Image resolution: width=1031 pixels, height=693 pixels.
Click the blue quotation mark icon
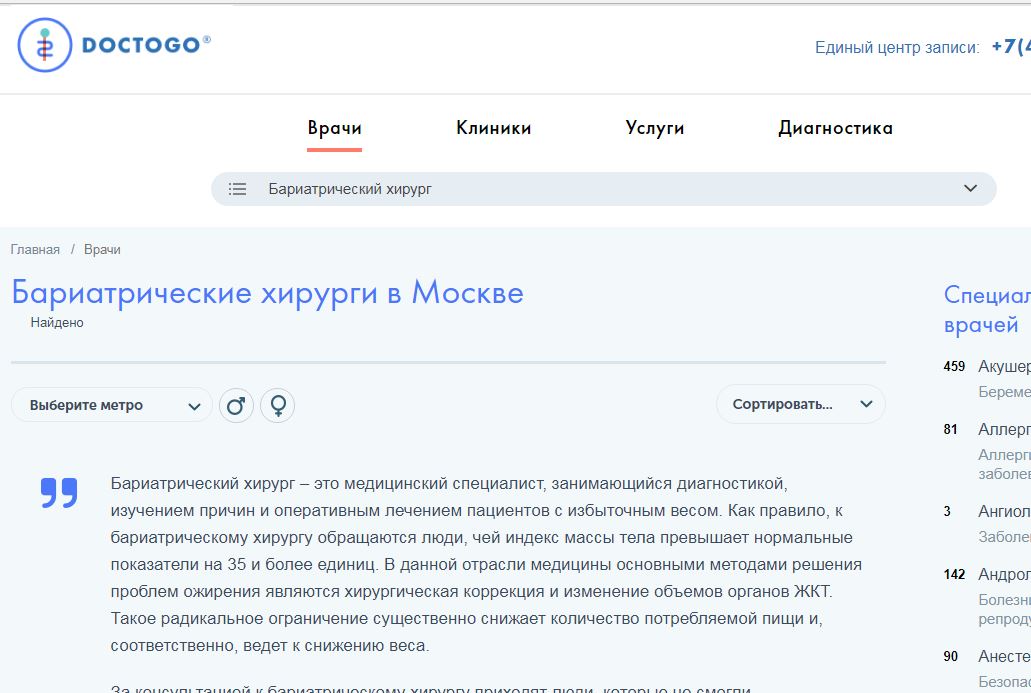(59, 492)
